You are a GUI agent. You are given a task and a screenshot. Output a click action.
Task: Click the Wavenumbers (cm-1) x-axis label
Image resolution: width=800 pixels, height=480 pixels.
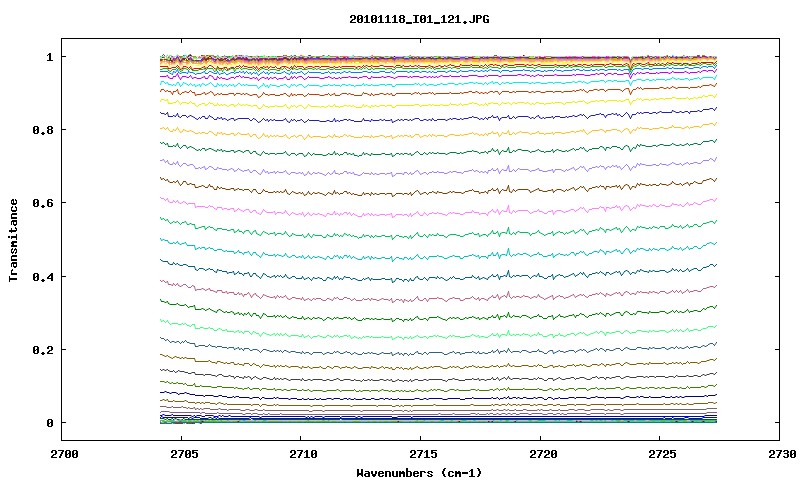(x=419, y=473)
